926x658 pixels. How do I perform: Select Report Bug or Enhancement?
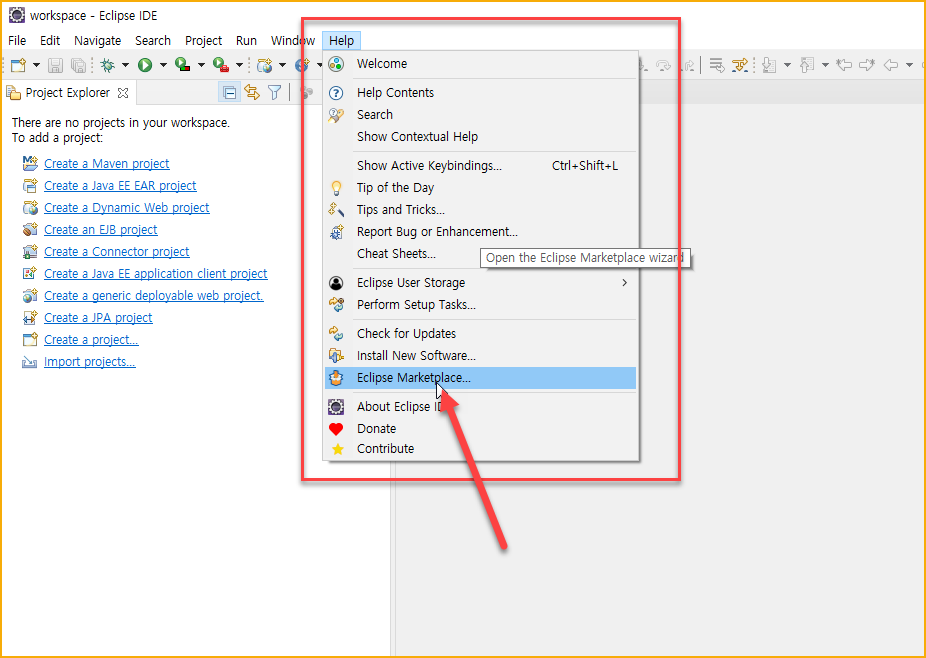[481, 232]
